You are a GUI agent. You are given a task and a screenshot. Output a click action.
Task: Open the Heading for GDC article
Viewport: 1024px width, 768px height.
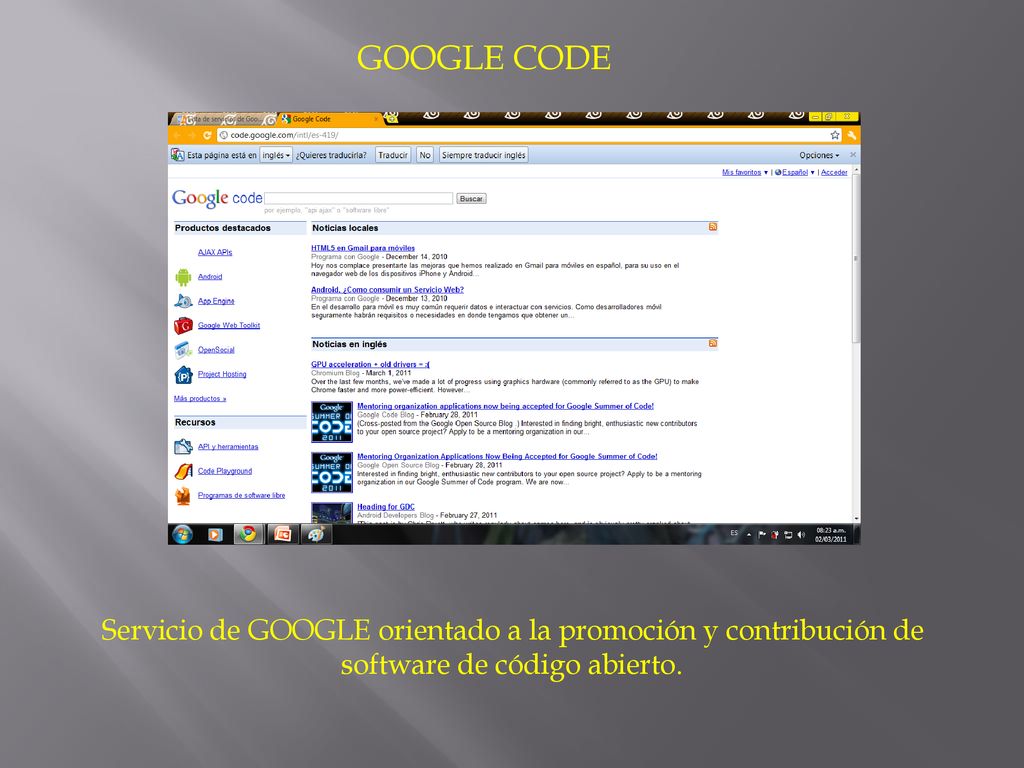click(x=385, y=507)
